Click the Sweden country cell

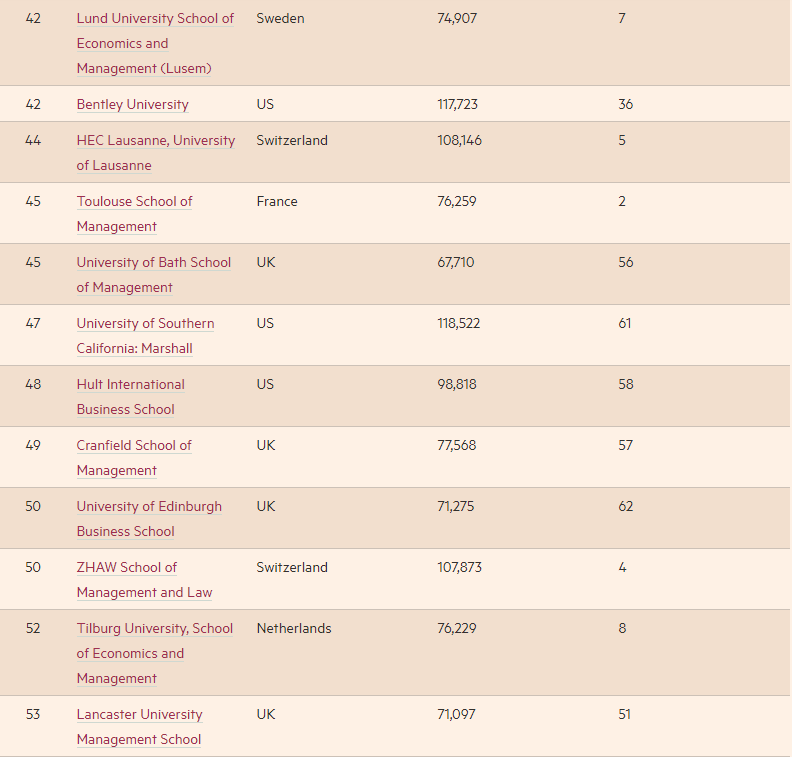[280, 19]
